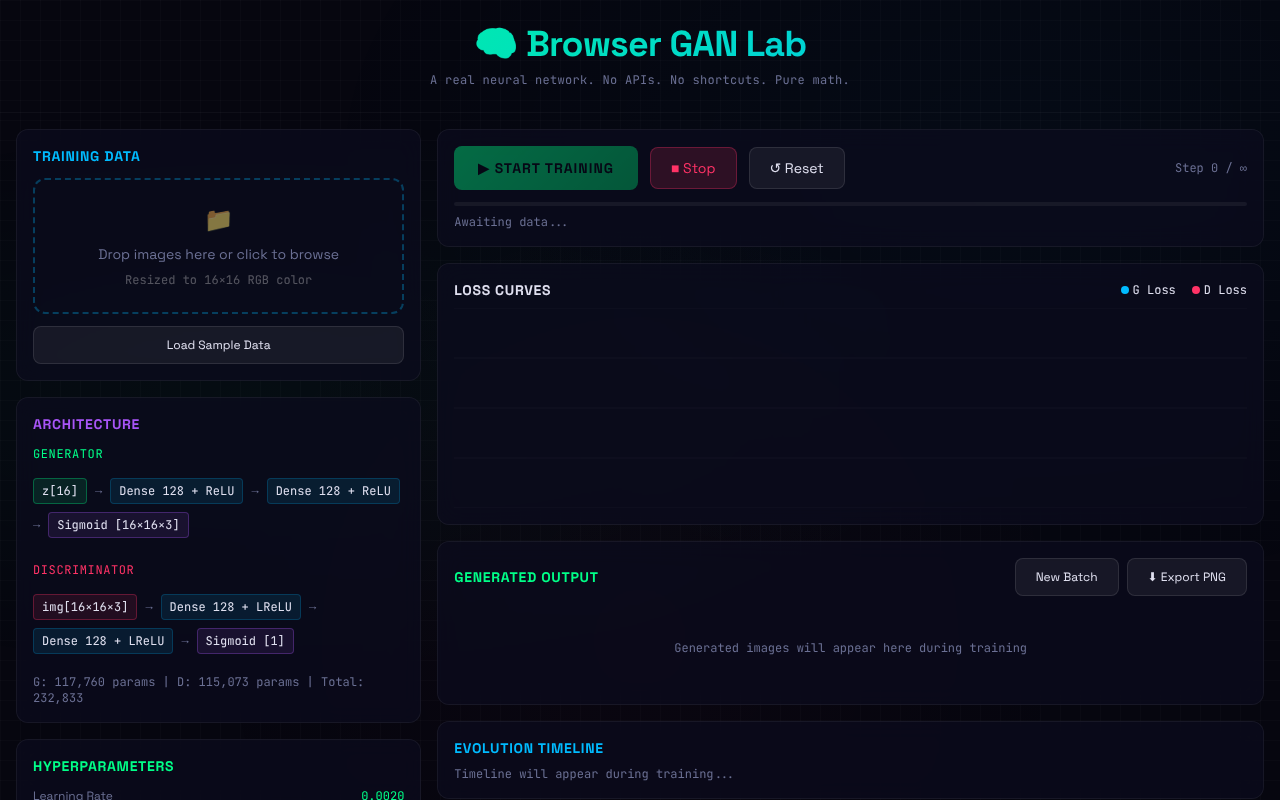Generate a New Batch of images
1280x800 pixels.
click(1066, 577)
